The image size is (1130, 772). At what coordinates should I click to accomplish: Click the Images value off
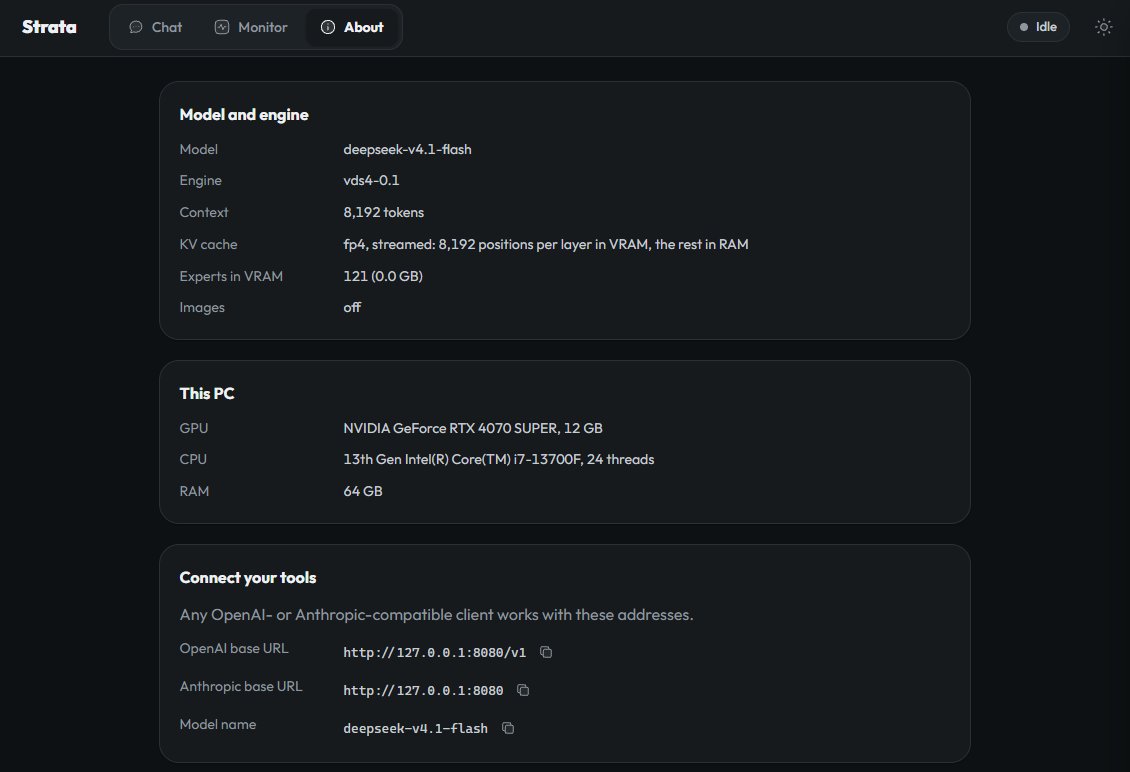[x=352, y=307]
